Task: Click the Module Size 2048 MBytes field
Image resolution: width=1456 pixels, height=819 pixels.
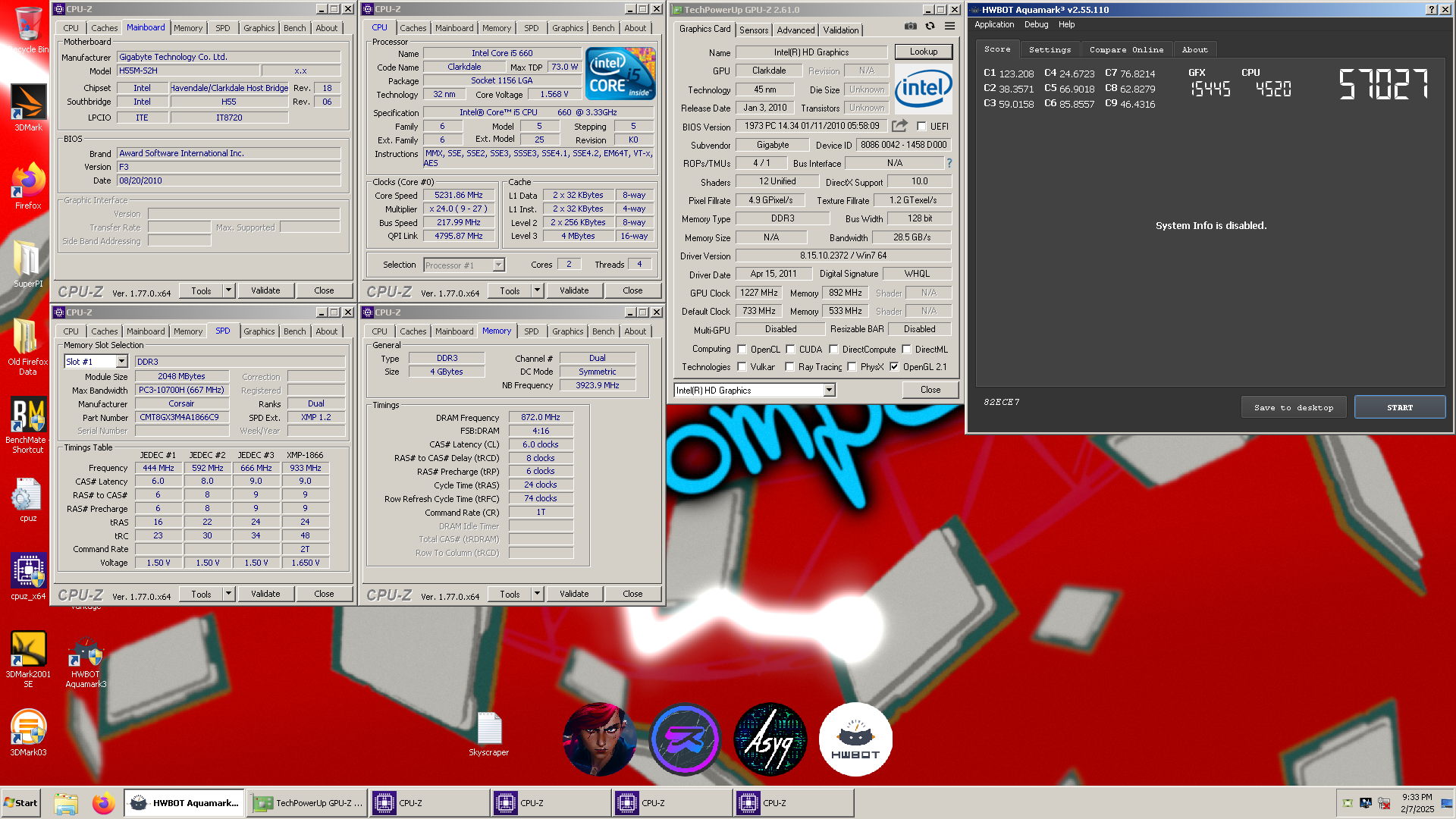Action: coord(181,376)
